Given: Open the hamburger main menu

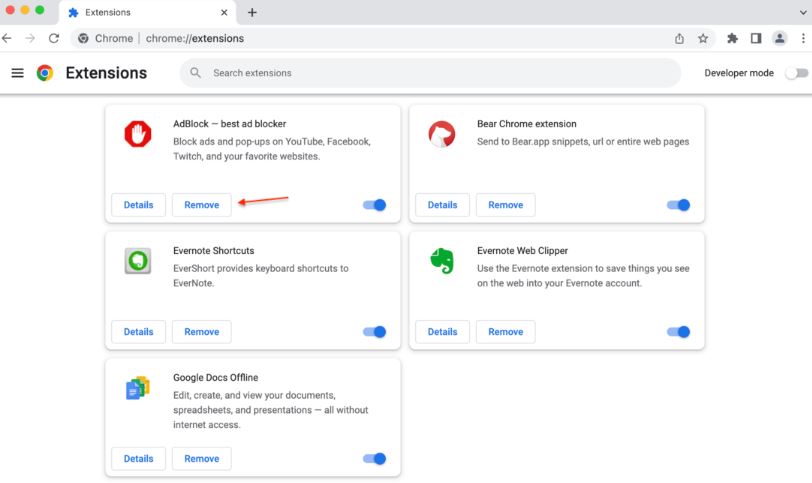Looking at the screenshot, I should pyautogui.click(x=18, y=73).
